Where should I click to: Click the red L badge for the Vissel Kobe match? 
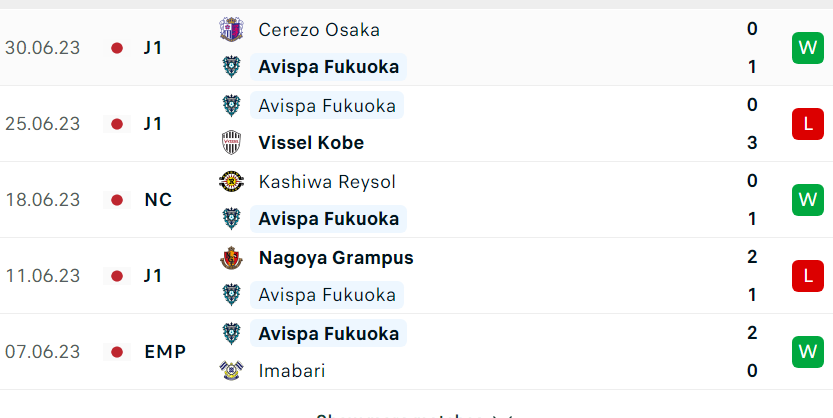pos(808,124)
